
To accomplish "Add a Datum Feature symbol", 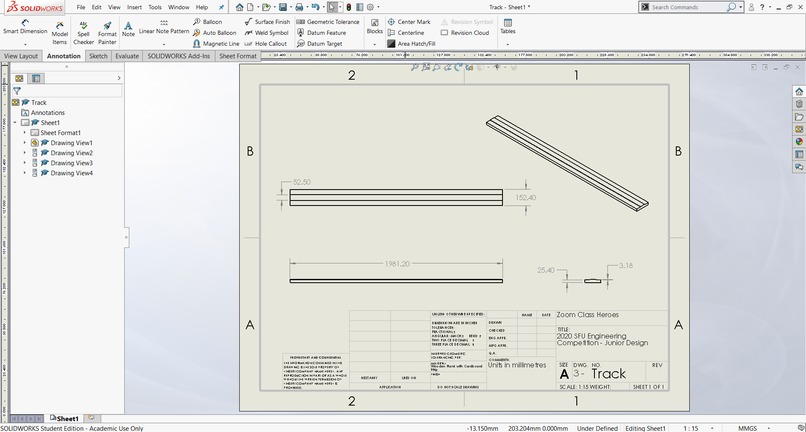I will pyautogui.click(x=321, y=32).
